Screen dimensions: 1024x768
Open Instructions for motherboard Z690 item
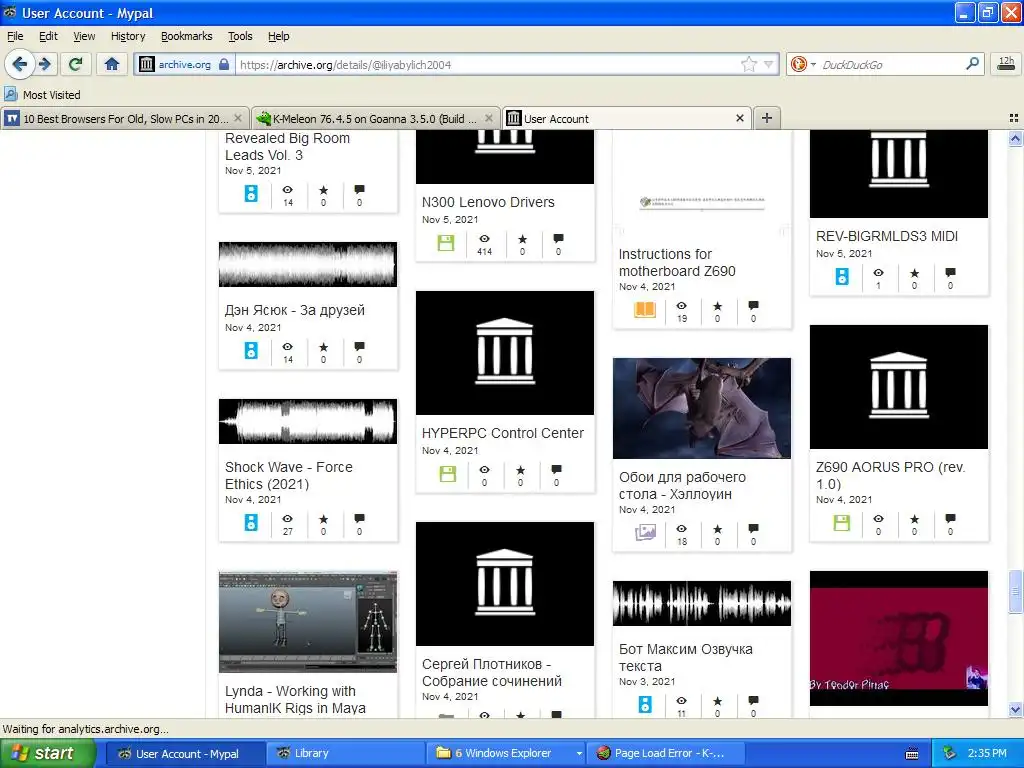coord(677,263)
